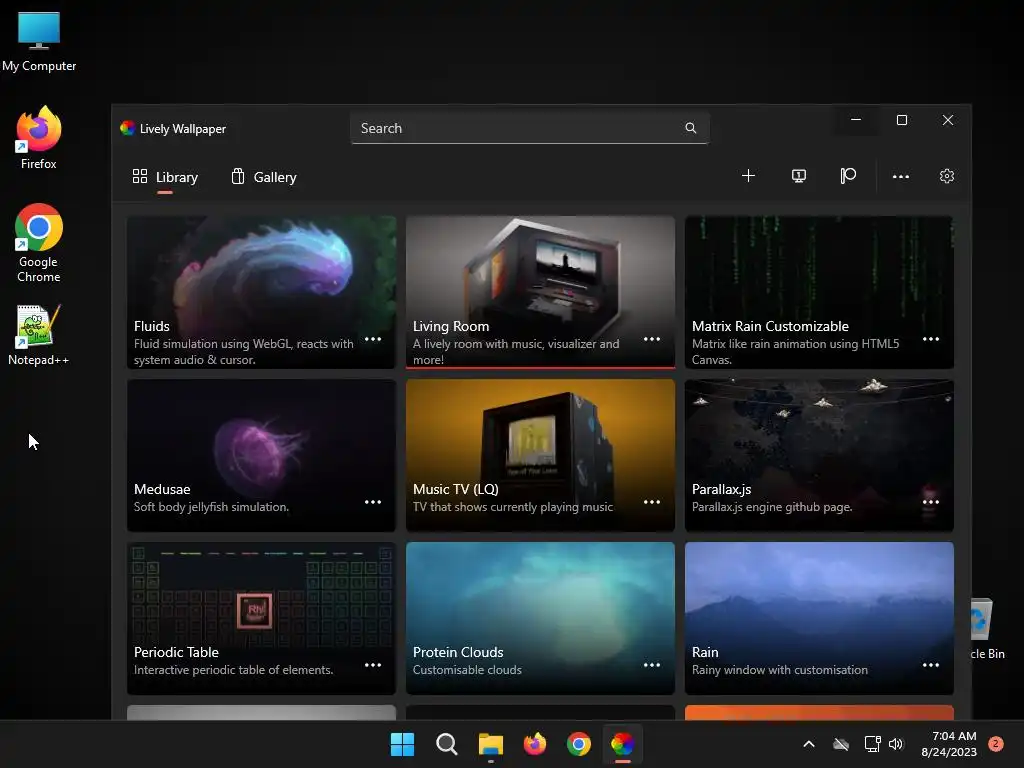The image size is (1024, 768).
Task: Click the Lively Wallpaper logo icon
Action: click(127, 128)
